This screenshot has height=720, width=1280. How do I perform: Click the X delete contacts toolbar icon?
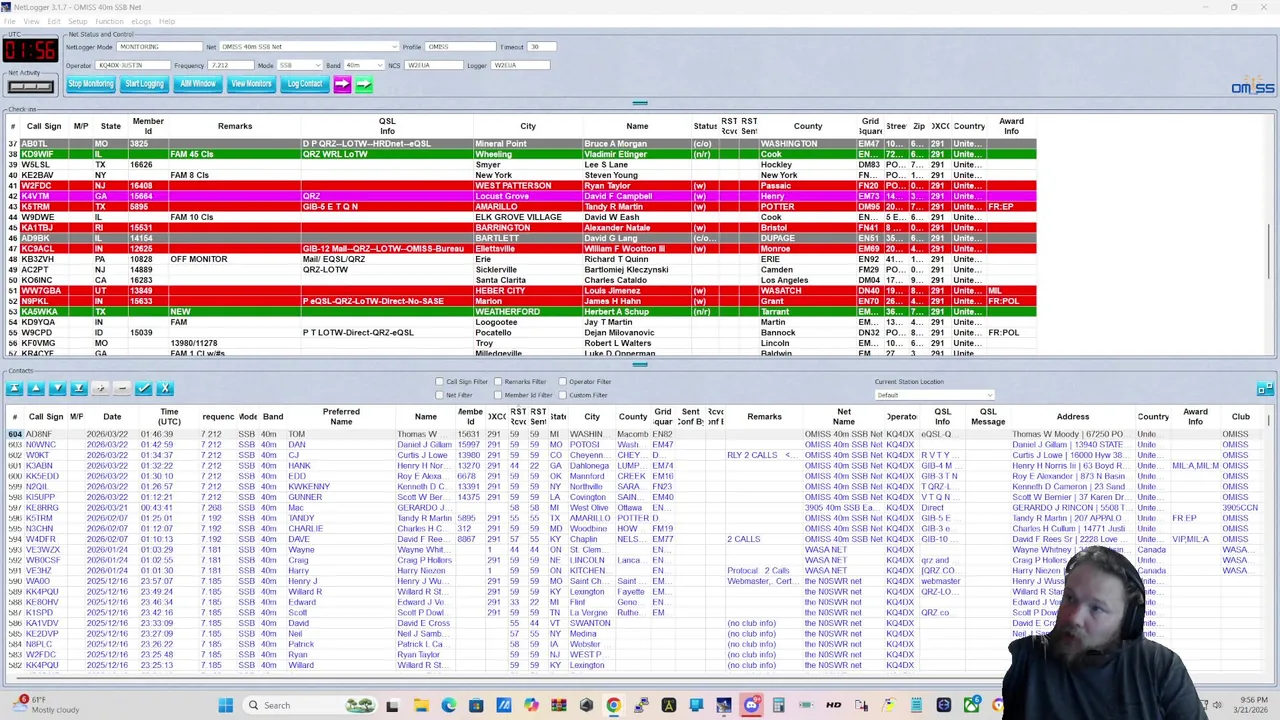[166, 388]
